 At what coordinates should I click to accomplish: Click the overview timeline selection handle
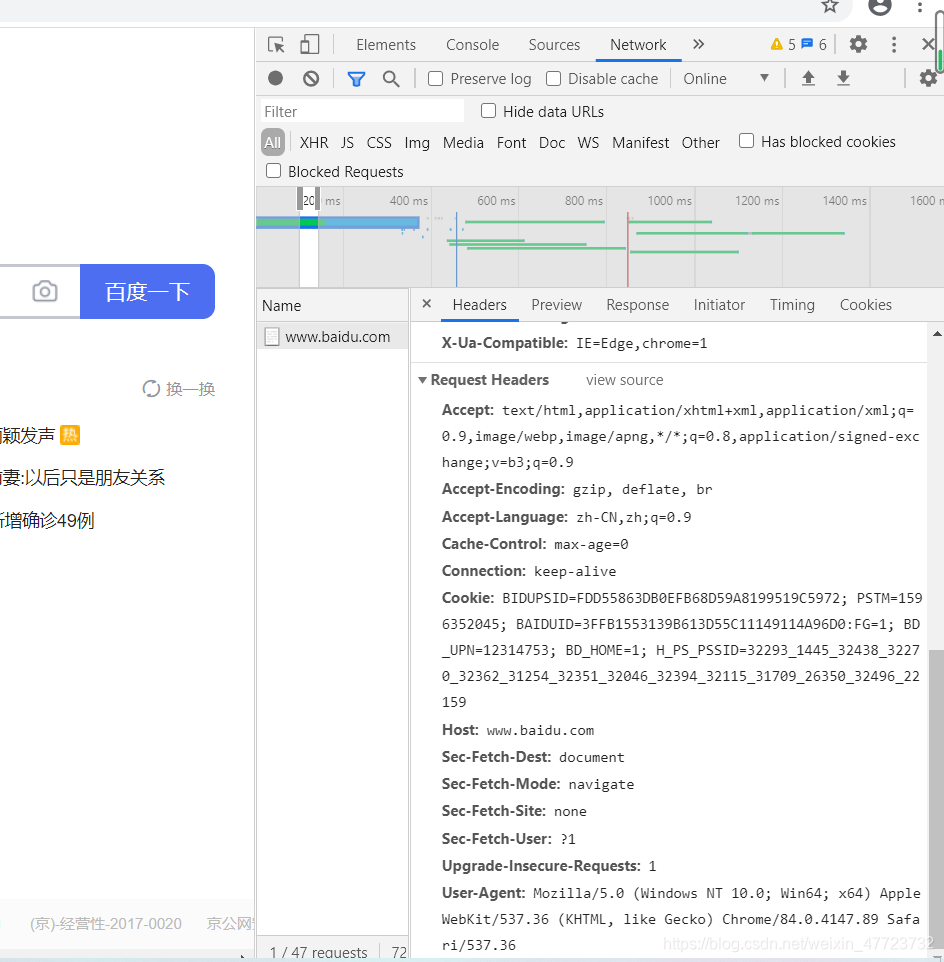click(300, 199)
